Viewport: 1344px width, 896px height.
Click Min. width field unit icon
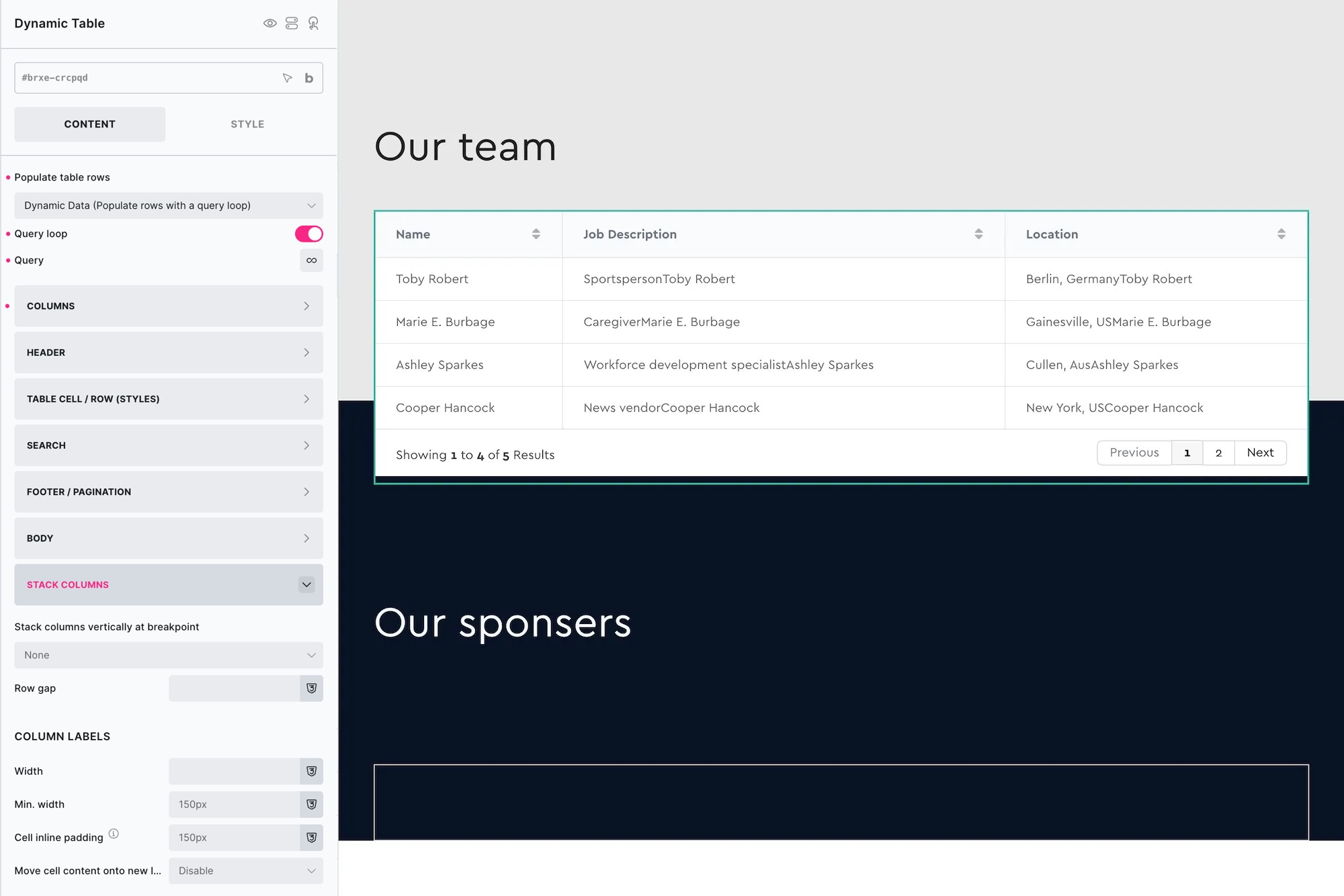tap(311, 805)
